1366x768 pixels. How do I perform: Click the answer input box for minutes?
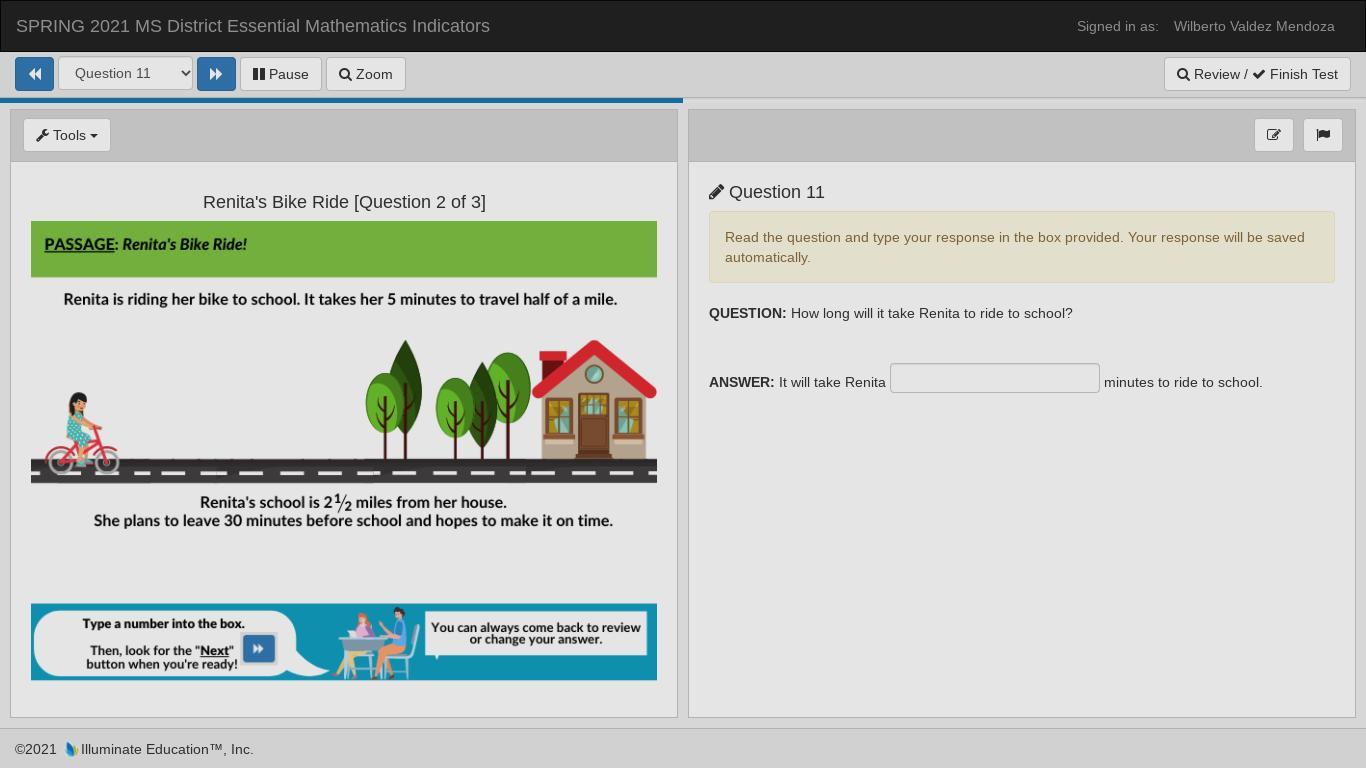point(995,378)
